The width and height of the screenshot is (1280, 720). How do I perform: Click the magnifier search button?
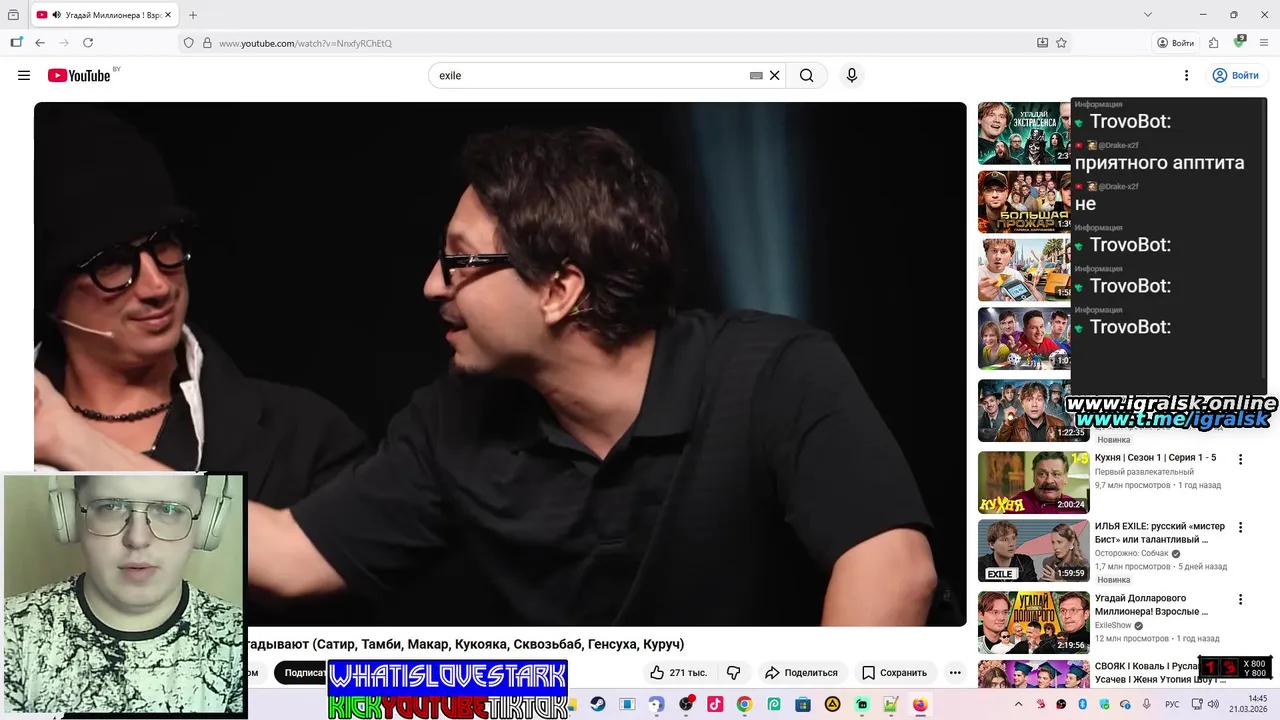click(806, 75)
